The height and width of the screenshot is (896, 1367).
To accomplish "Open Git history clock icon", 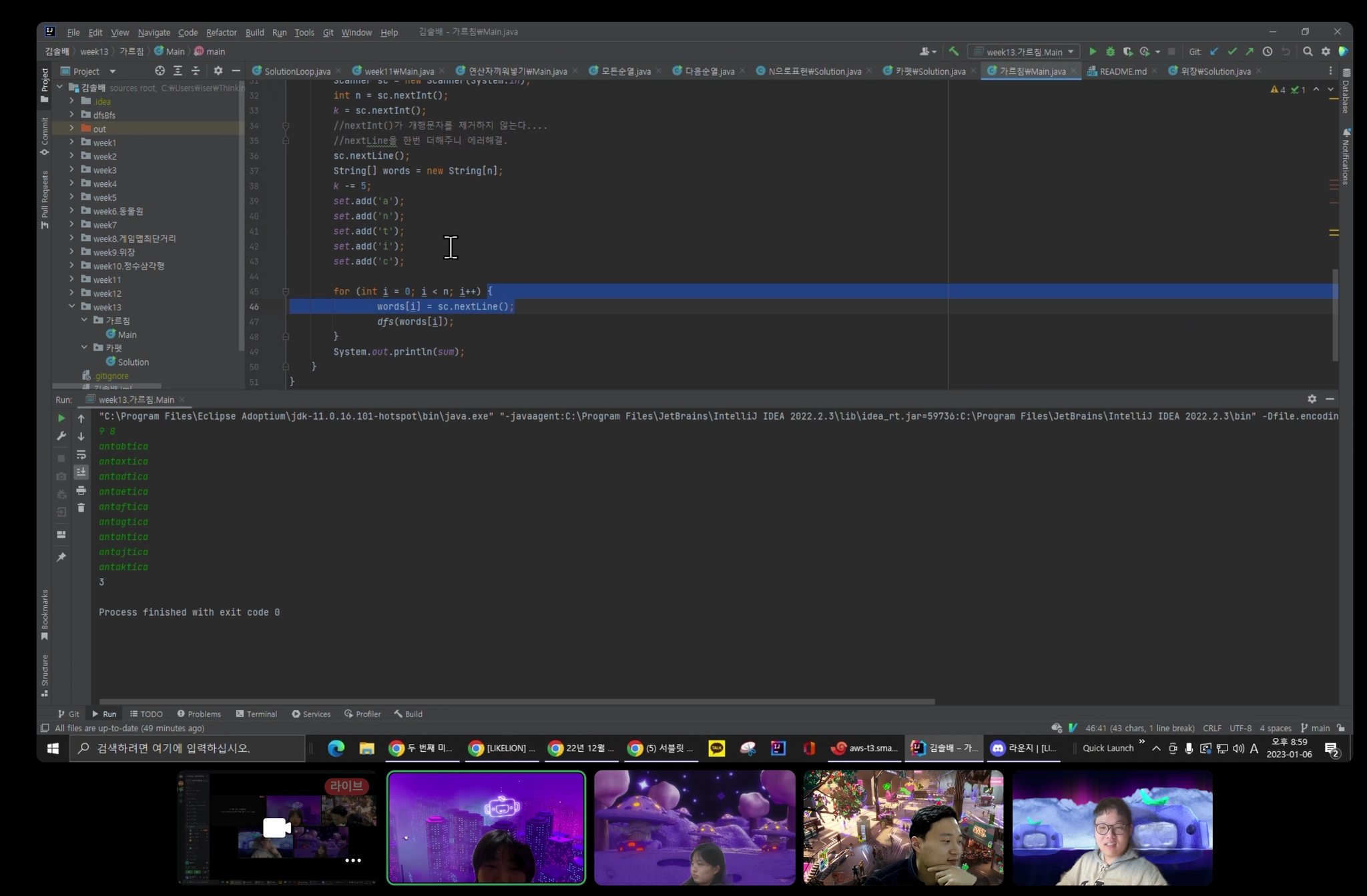I will point(1267,51).
